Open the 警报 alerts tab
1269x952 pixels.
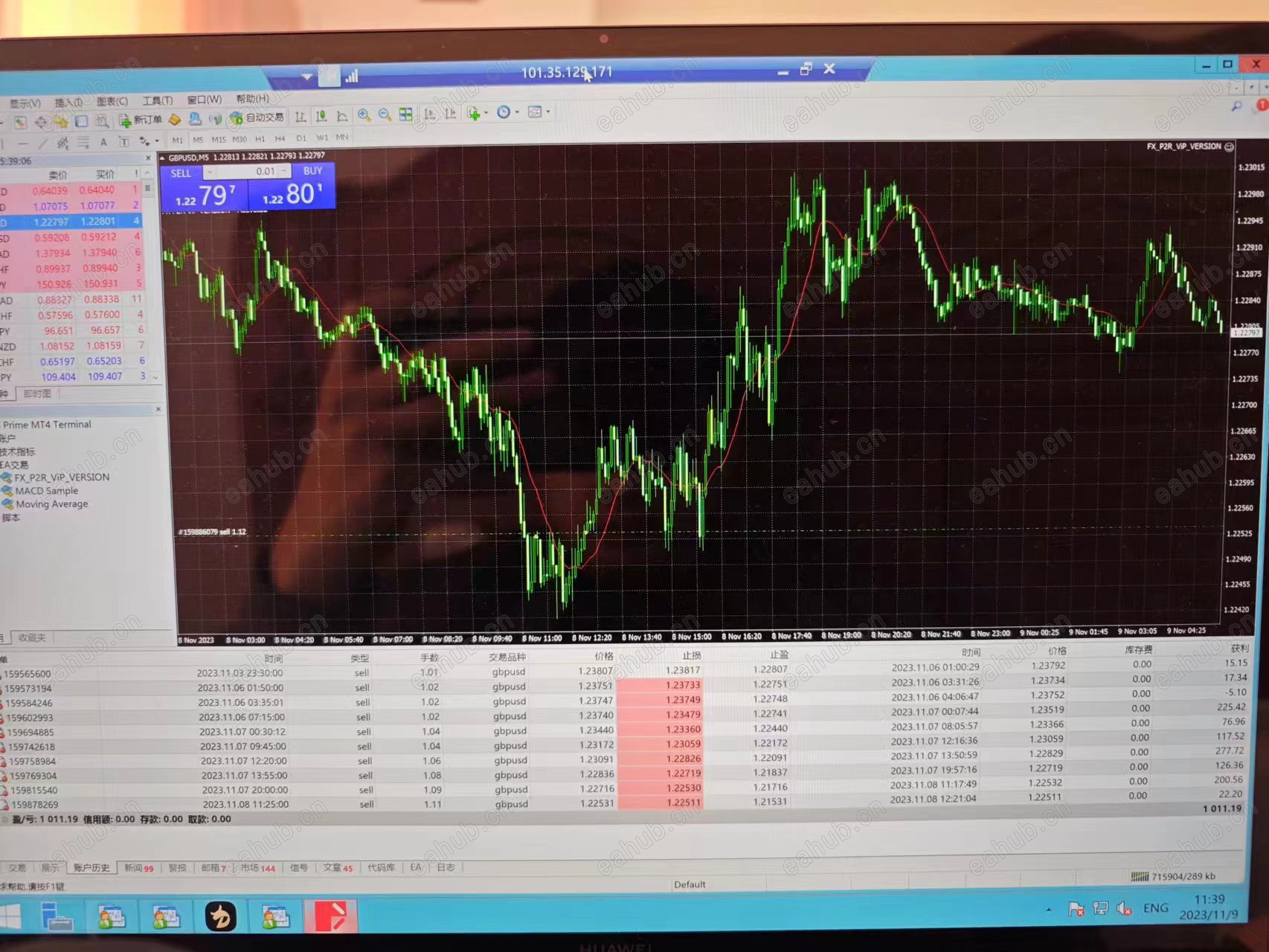click(177, 868)
